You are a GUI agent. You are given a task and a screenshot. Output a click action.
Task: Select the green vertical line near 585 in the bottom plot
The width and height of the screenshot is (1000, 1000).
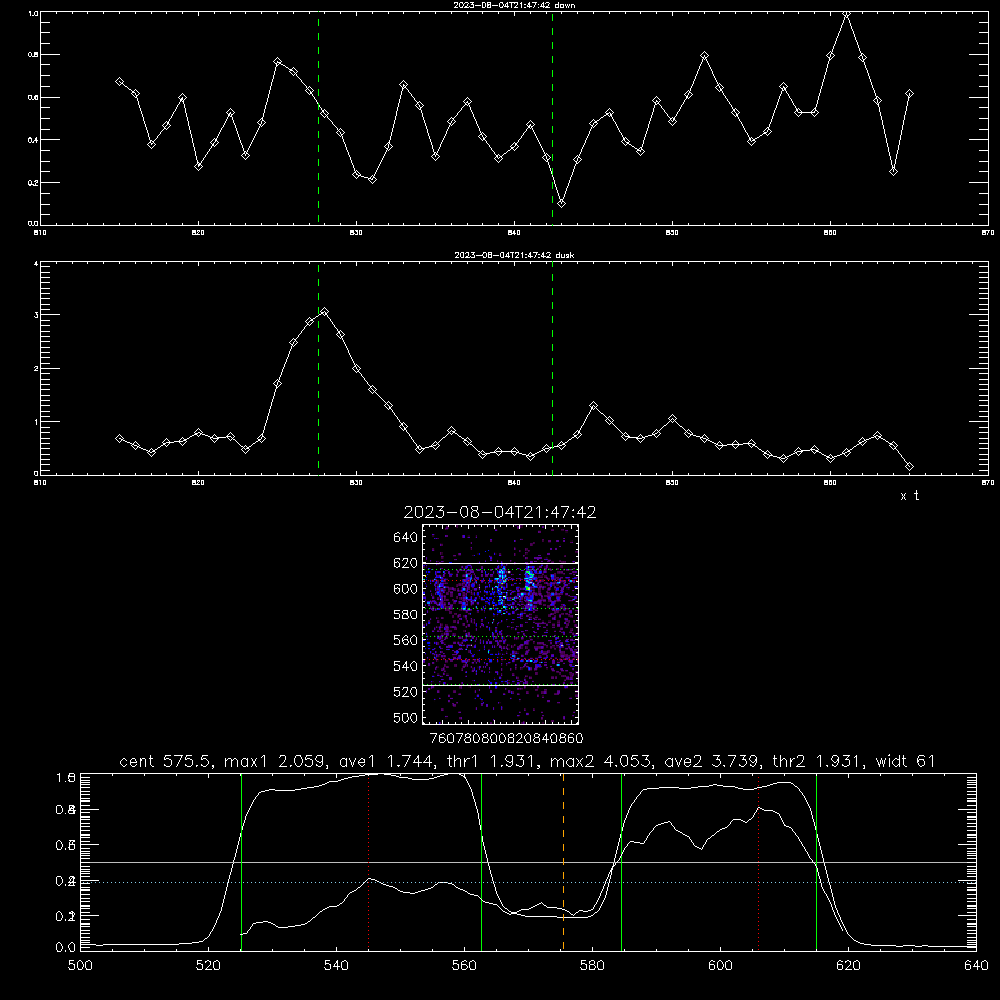click(621, 862)
